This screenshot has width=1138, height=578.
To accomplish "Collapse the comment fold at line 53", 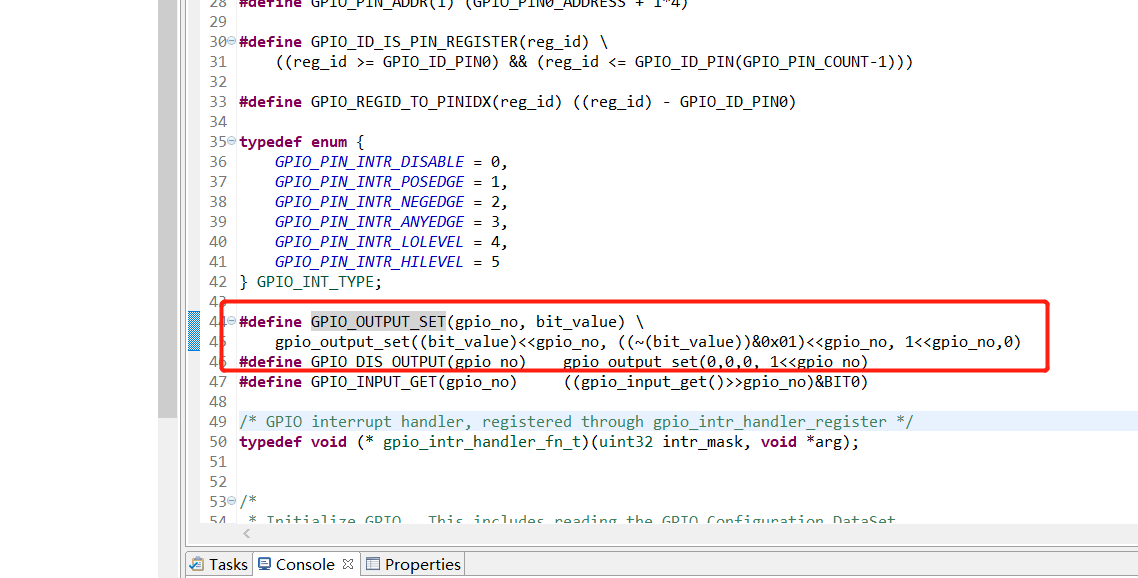I will [x=232, y=501].
